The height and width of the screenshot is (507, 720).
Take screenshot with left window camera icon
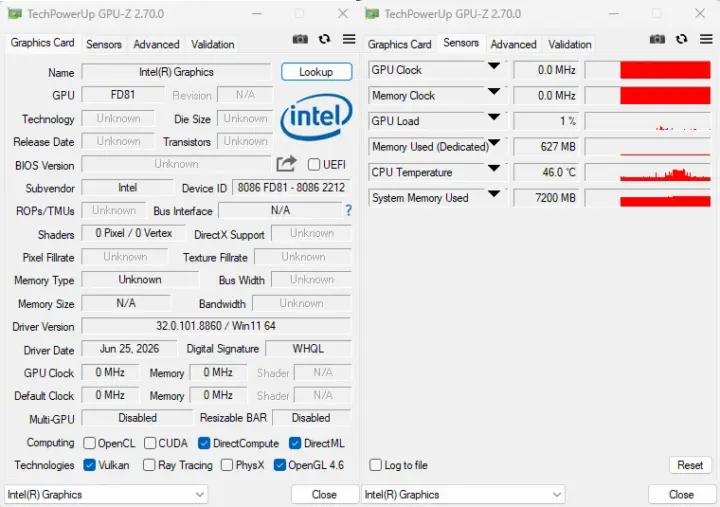tap(300, 39)
